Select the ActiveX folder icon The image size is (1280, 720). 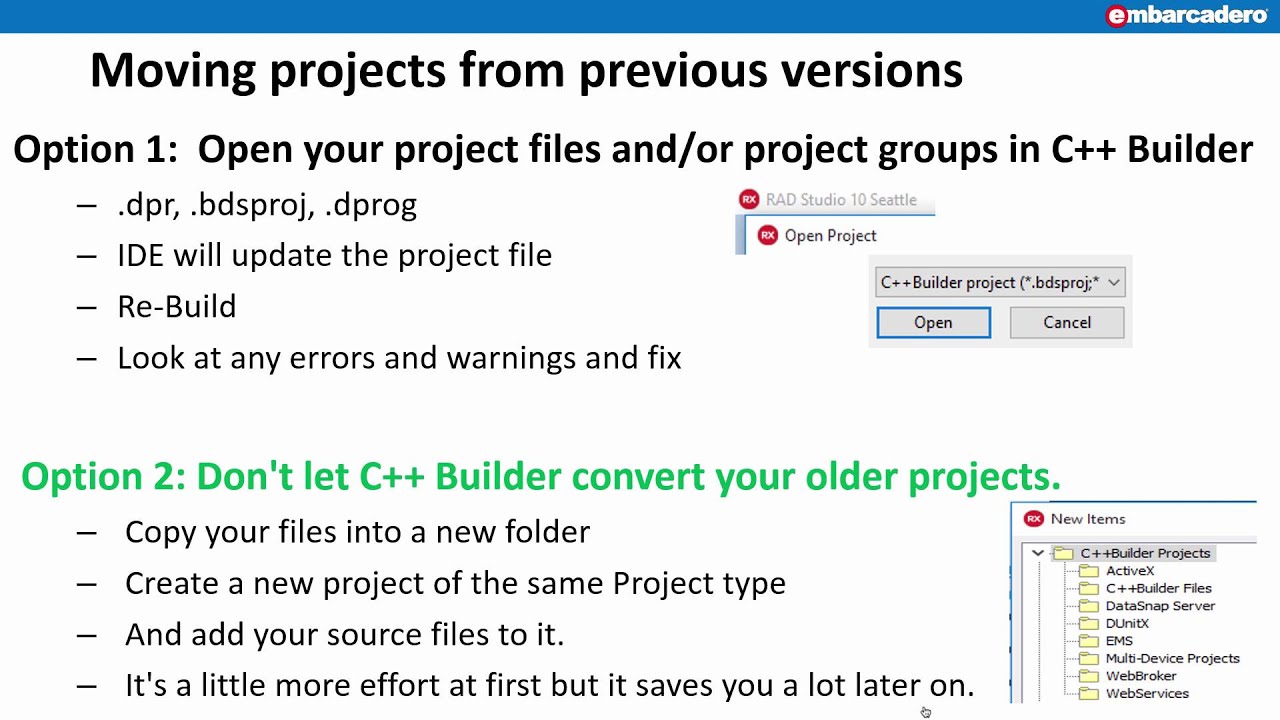pyautogui.click(x=1089, y=571)
